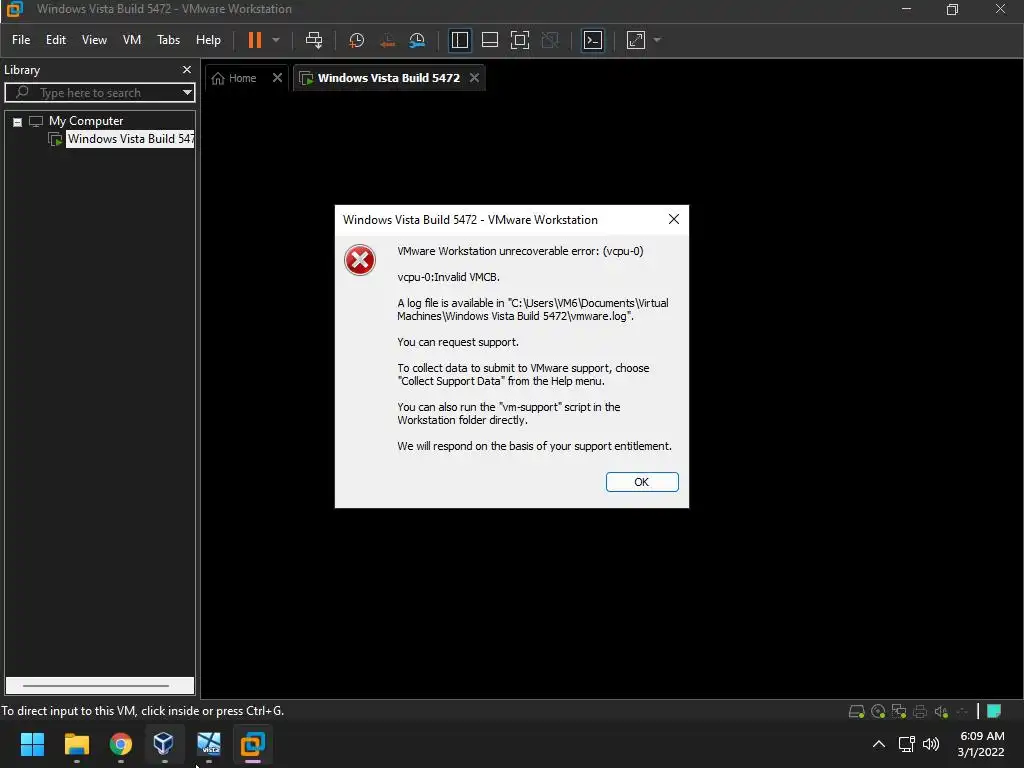
Task: Click the network adapter status icon
Action: click(899, 711)
